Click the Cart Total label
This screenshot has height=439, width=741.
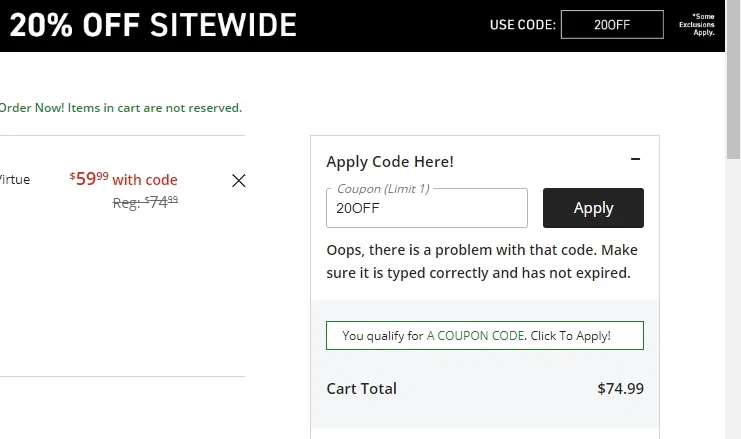tap(361, 389)
